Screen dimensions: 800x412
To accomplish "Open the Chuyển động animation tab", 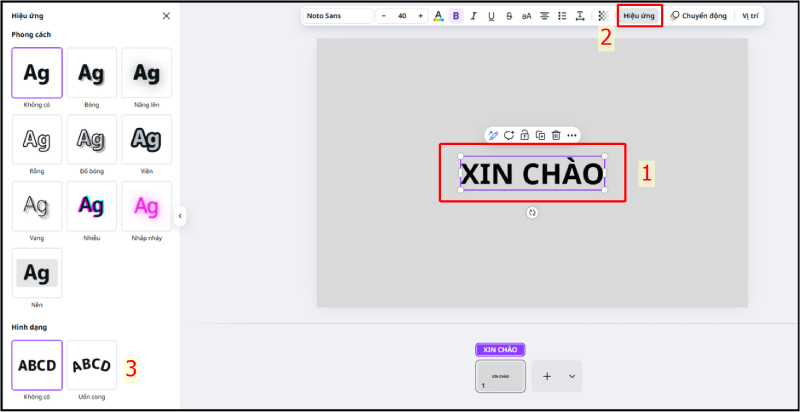I will (x=698, y=16).
